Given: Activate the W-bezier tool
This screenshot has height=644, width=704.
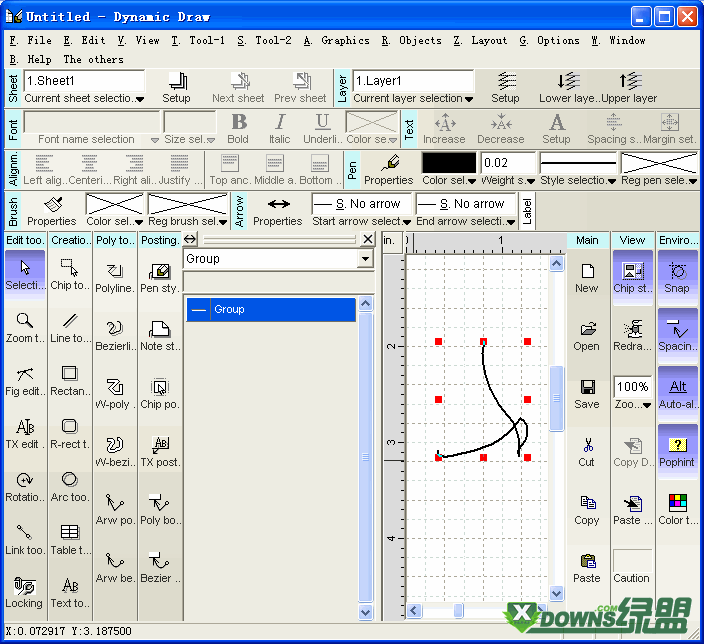Looking at the screenshot, I should point(115,452).
